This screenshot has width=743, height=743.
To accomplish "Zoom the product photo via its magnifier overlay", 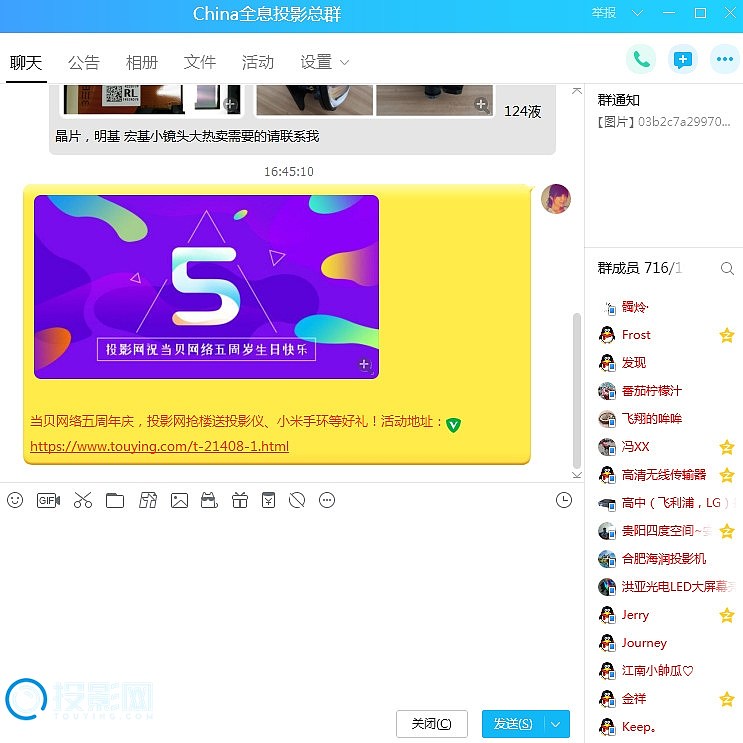I will [x=481, y=105].
